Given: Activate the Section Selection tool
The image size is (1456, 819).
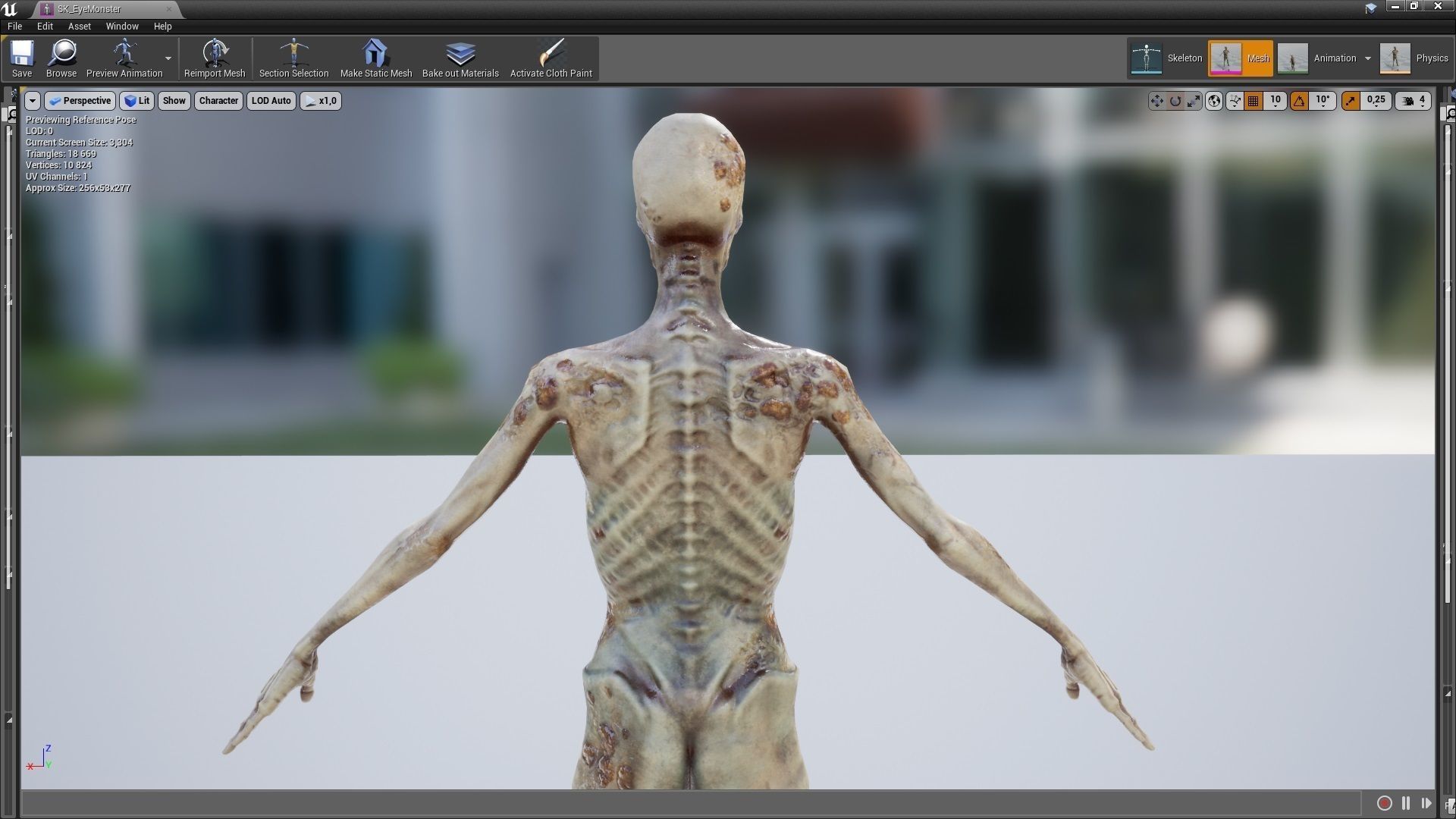Looking at the screenshot, I should click(x=293, y=58).
